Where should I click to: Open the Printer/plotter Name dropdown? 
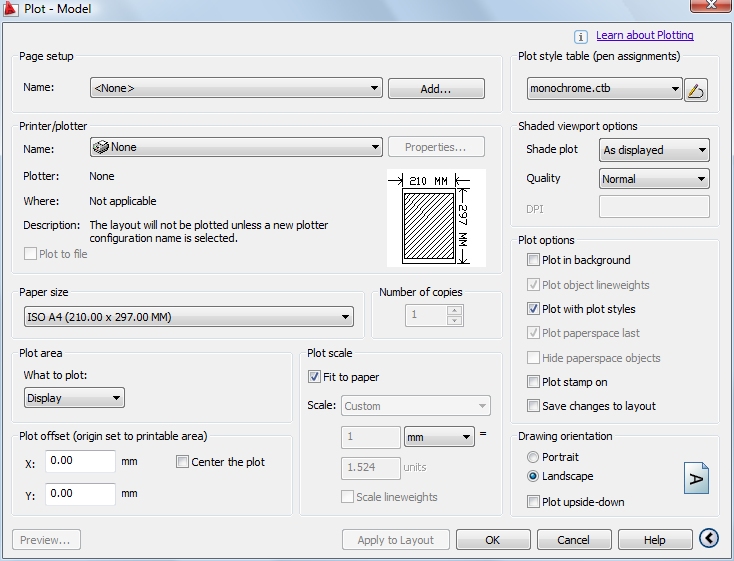point(236,147)
